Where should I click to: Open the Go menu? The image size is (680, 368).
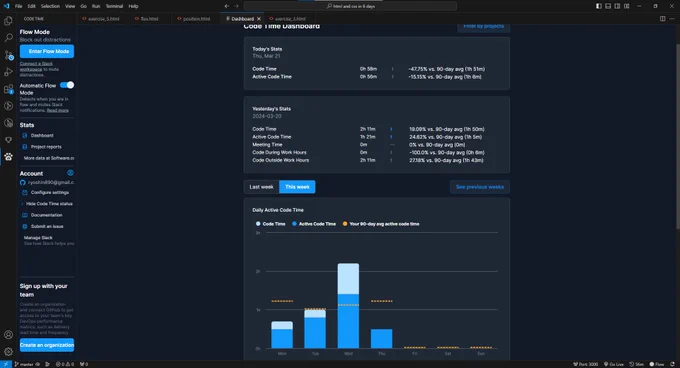click(83, 6)
